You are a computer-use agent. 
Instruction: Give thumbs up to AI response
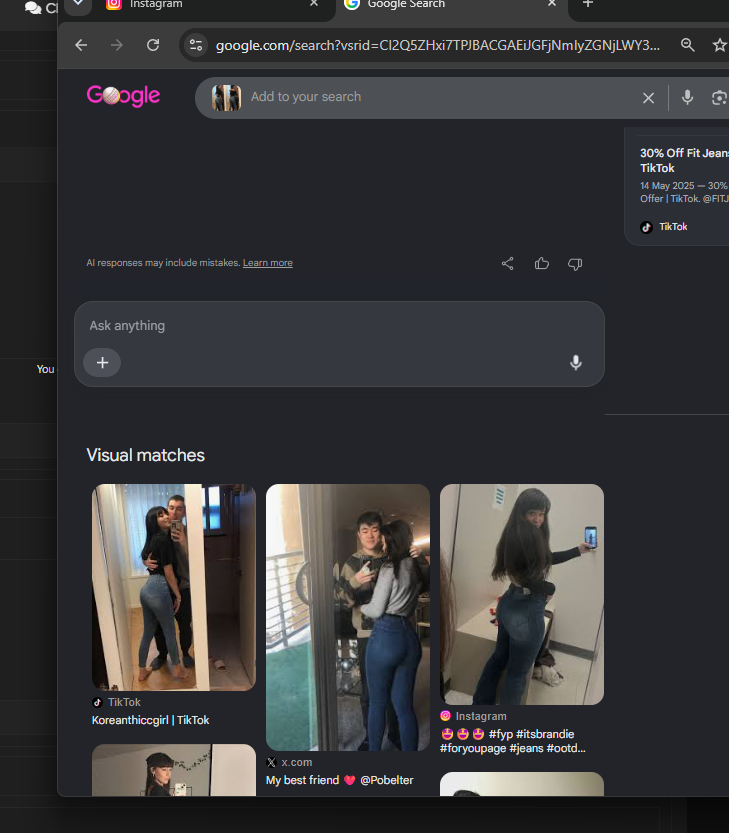click(541, 264)
